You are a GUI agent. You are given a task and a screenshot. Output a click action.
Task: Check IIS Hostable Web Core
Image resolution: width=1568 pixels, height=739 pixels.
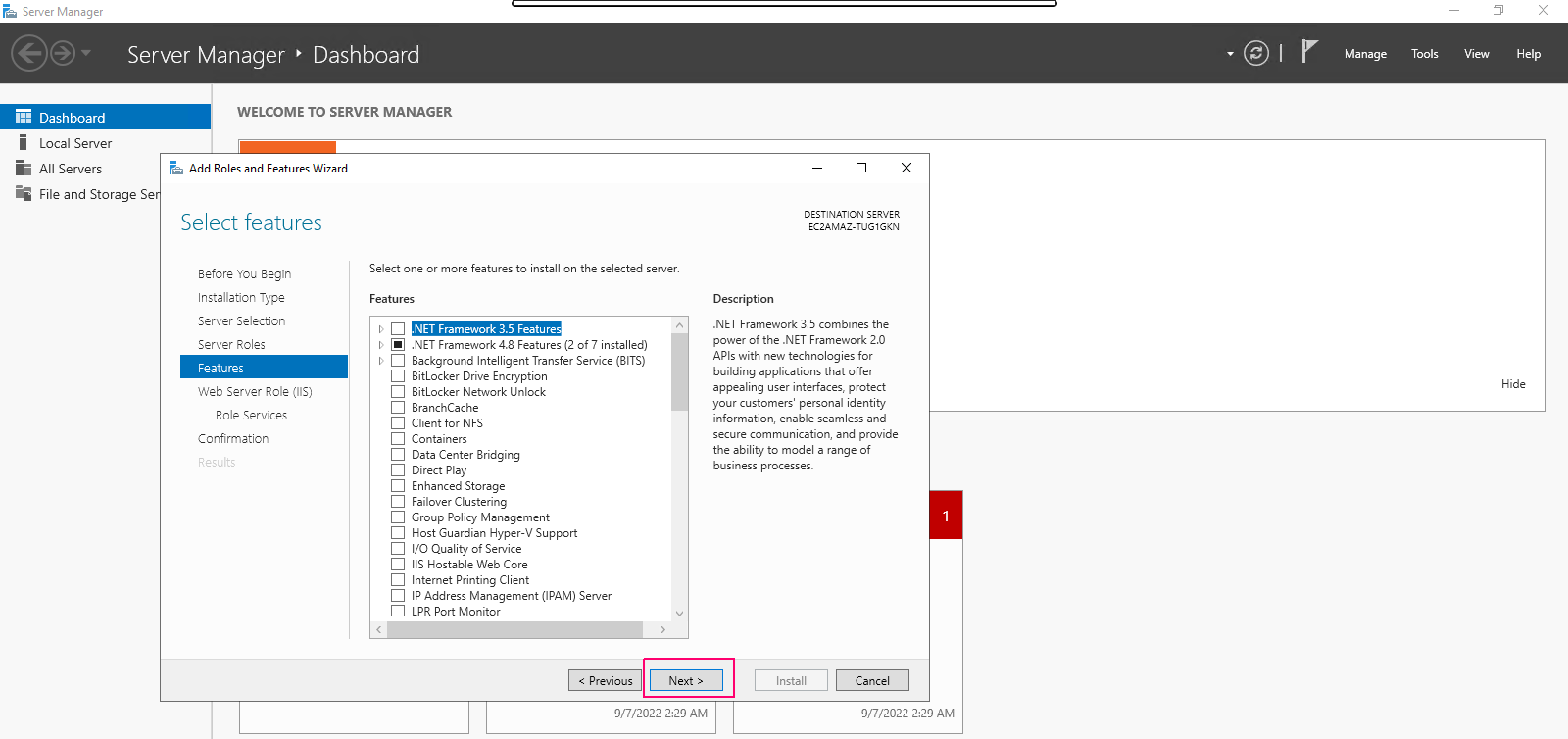pos(398,565)
